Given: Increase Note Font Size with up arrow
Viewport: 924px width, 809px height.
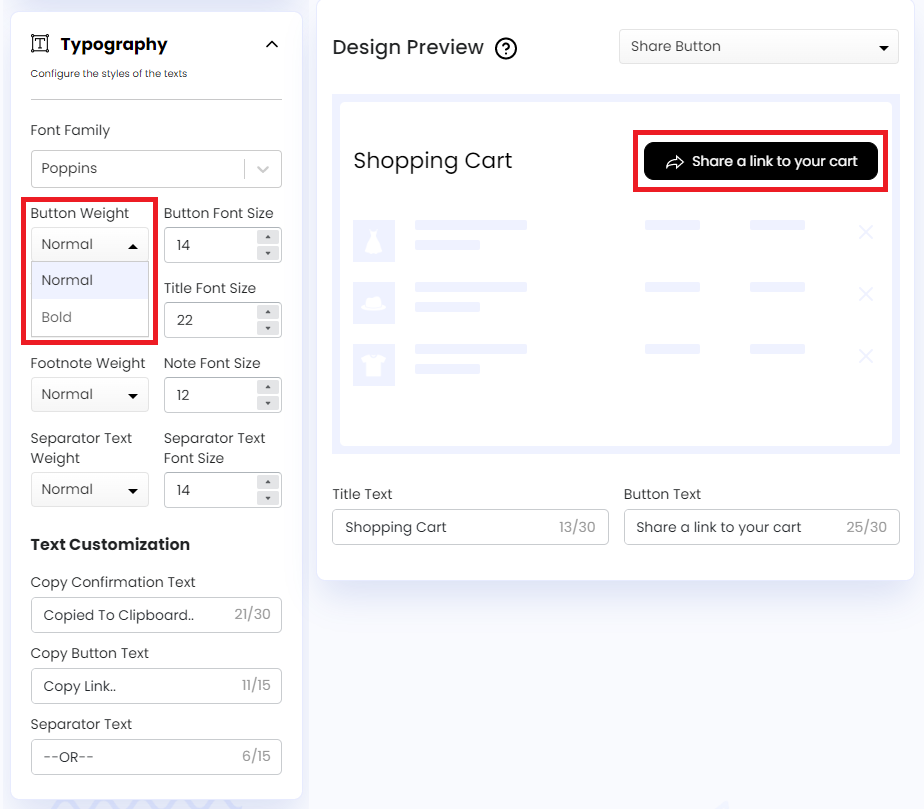Looking at the screenshot, I should [268, 387].
